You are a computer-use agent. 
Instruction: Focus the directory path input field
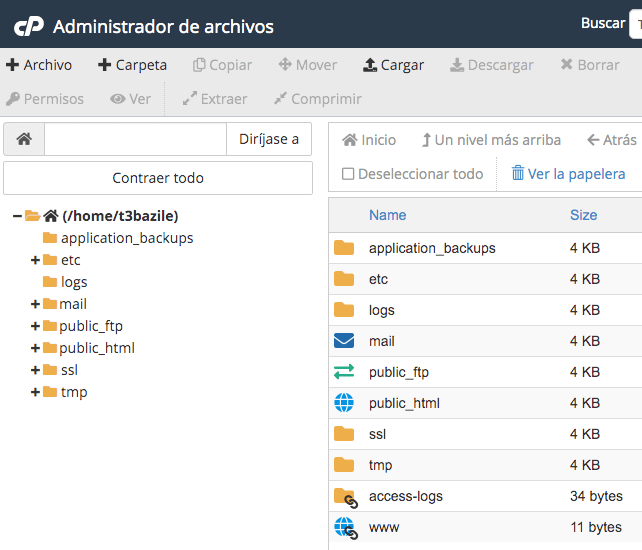pos(136,139)
